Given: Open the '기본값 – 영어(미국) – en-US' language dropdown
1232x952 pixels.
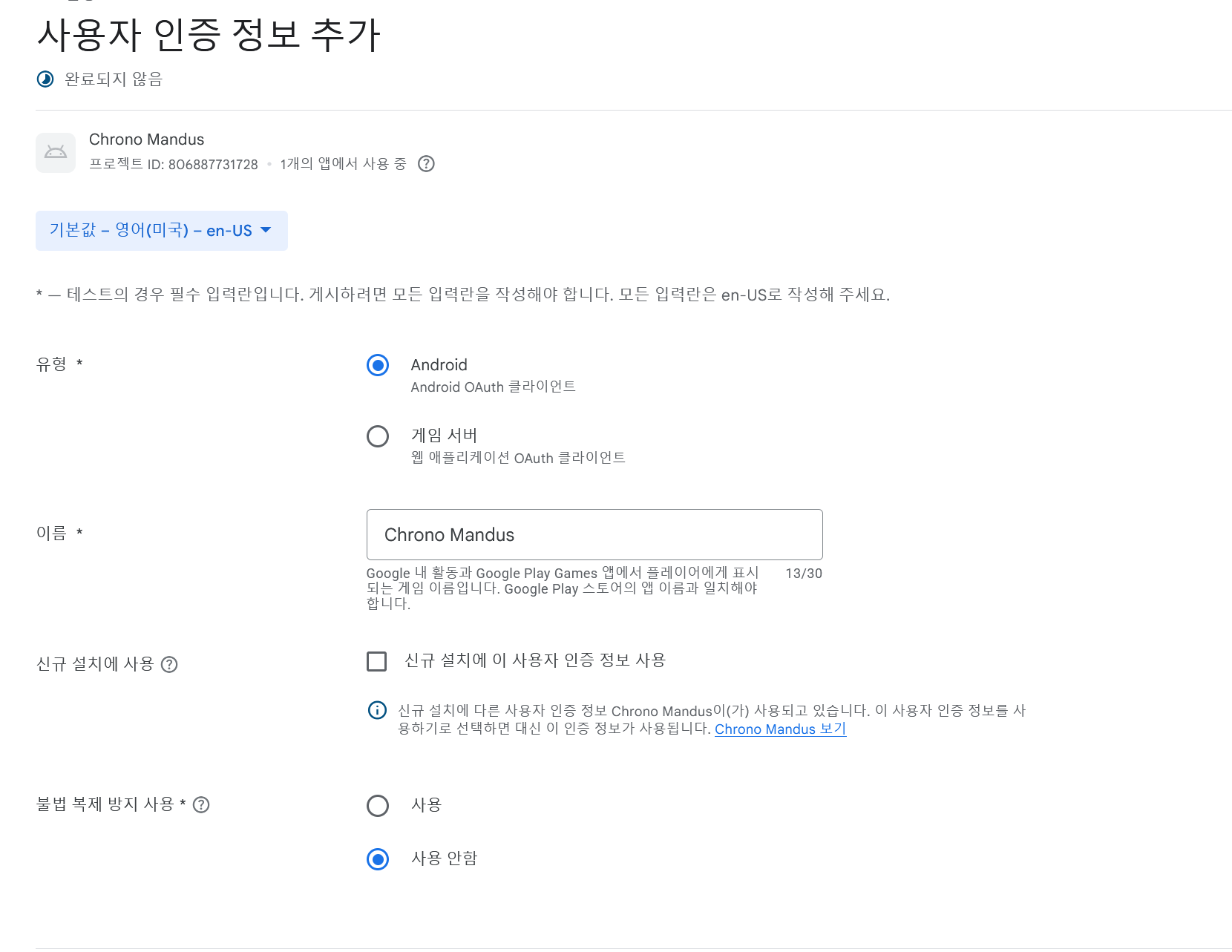Looking at the screenshot, I should pyautogui.click(x=162, y=231).
